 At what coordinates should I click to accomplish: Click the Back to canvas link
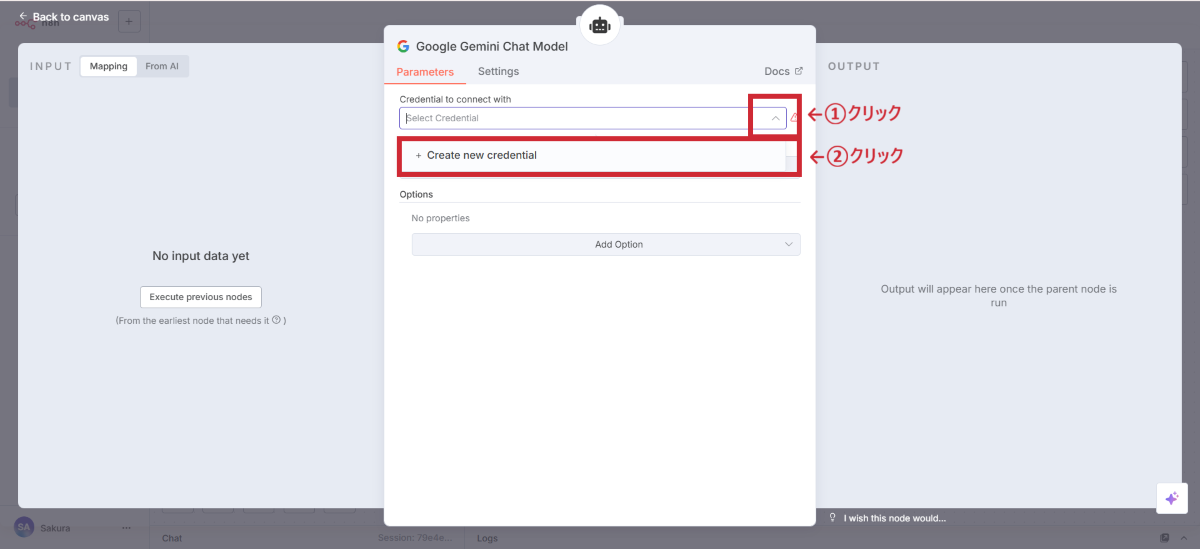pos(70,17)
